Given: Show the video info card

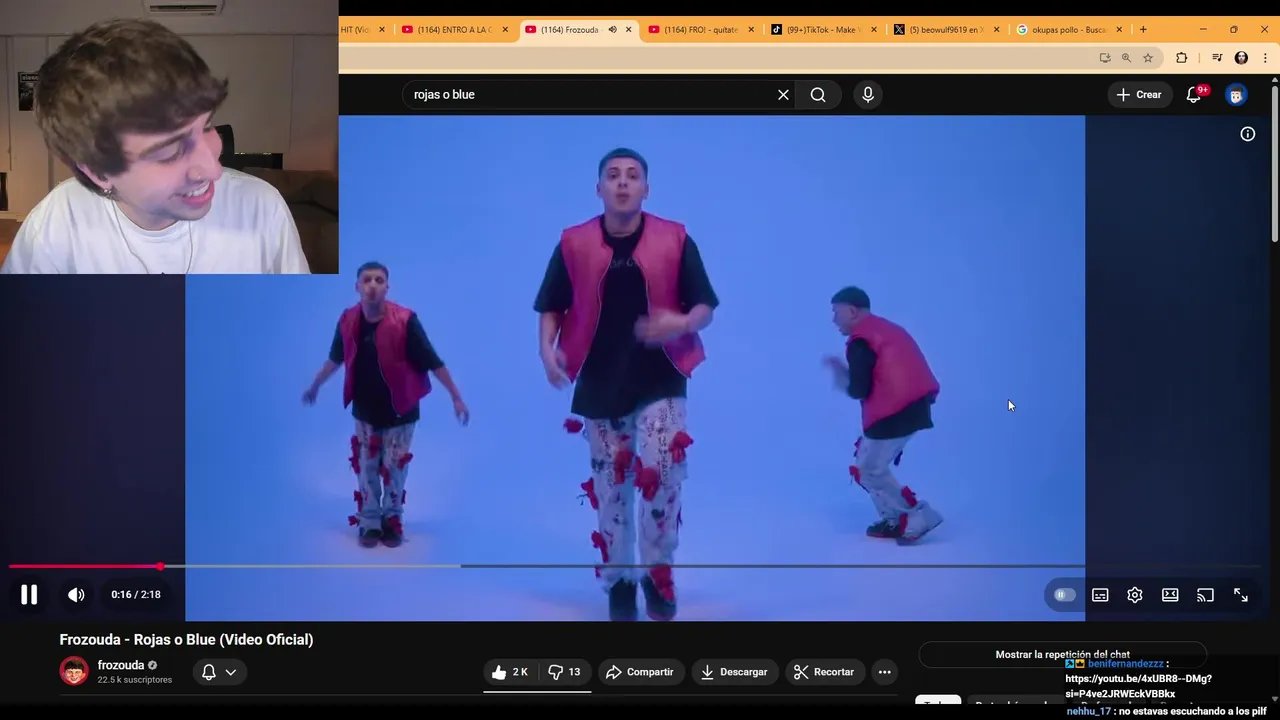Looking at the screenshot, I should [1248, 134].
